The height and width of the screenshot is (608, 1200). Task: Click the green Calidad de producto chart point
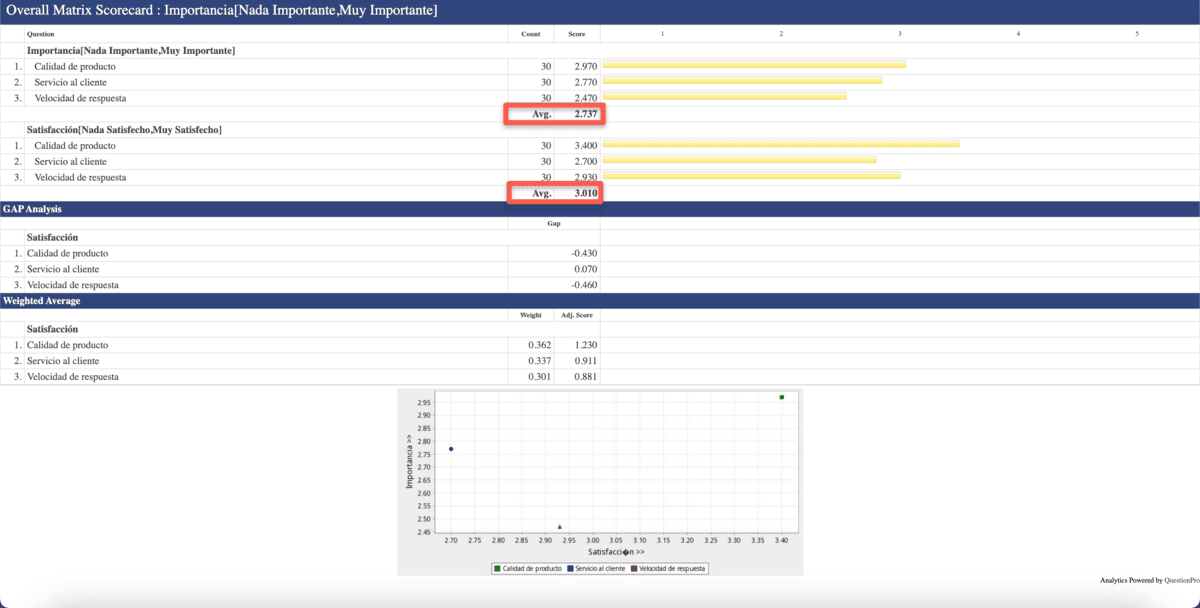782,398
